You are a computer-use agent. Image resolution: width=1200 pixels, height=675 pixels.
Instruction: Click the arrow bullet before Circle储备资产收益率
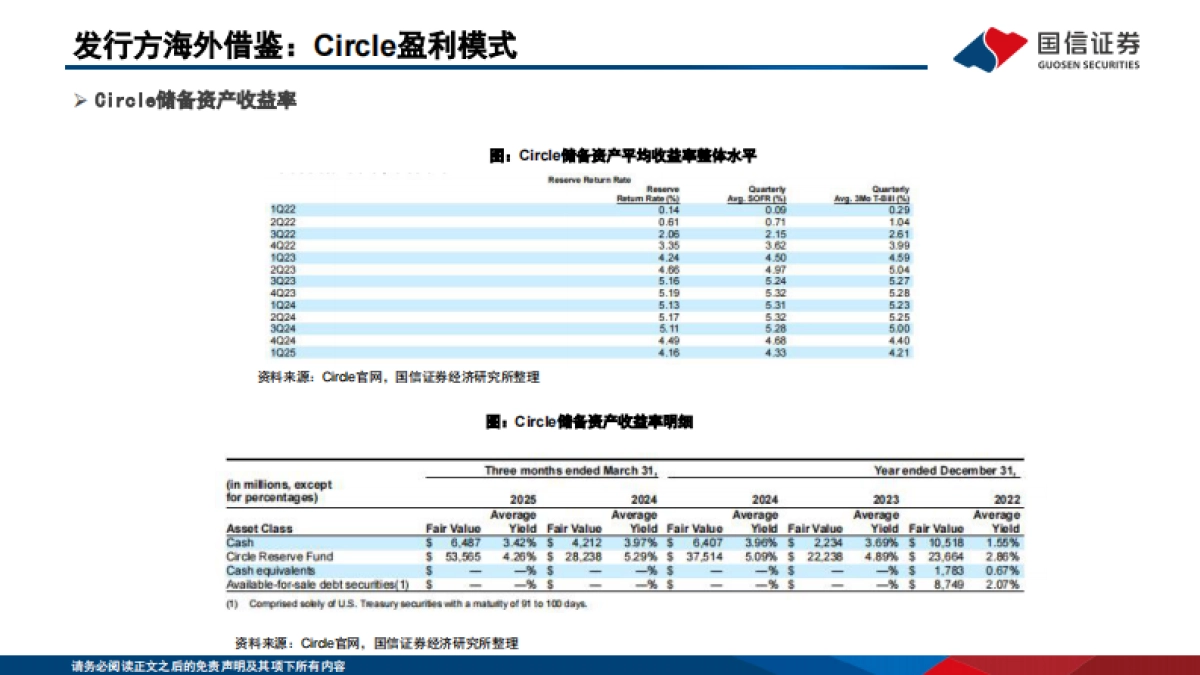point(81,101)
